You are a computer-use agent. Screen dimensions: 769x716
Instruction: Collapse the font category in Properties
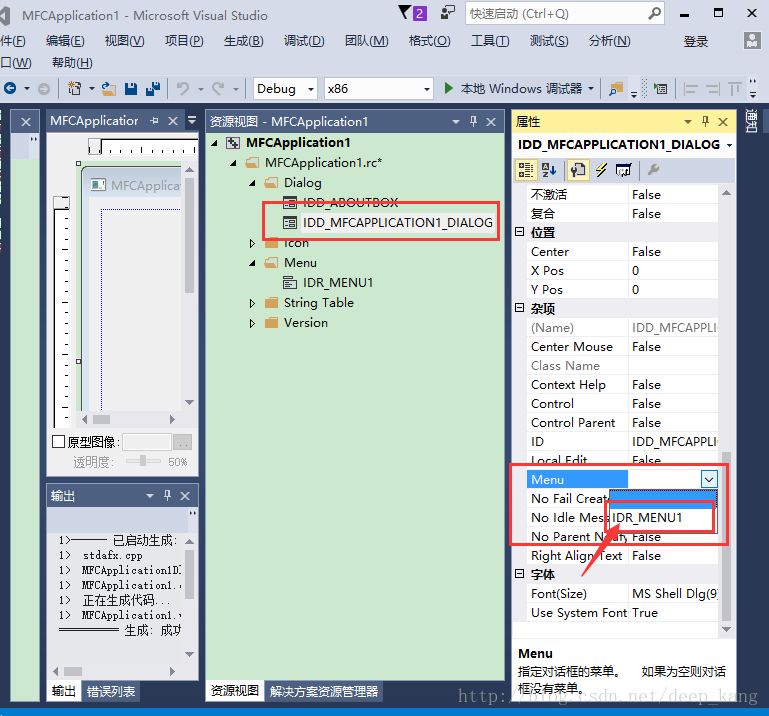click(x=520, y=574)
